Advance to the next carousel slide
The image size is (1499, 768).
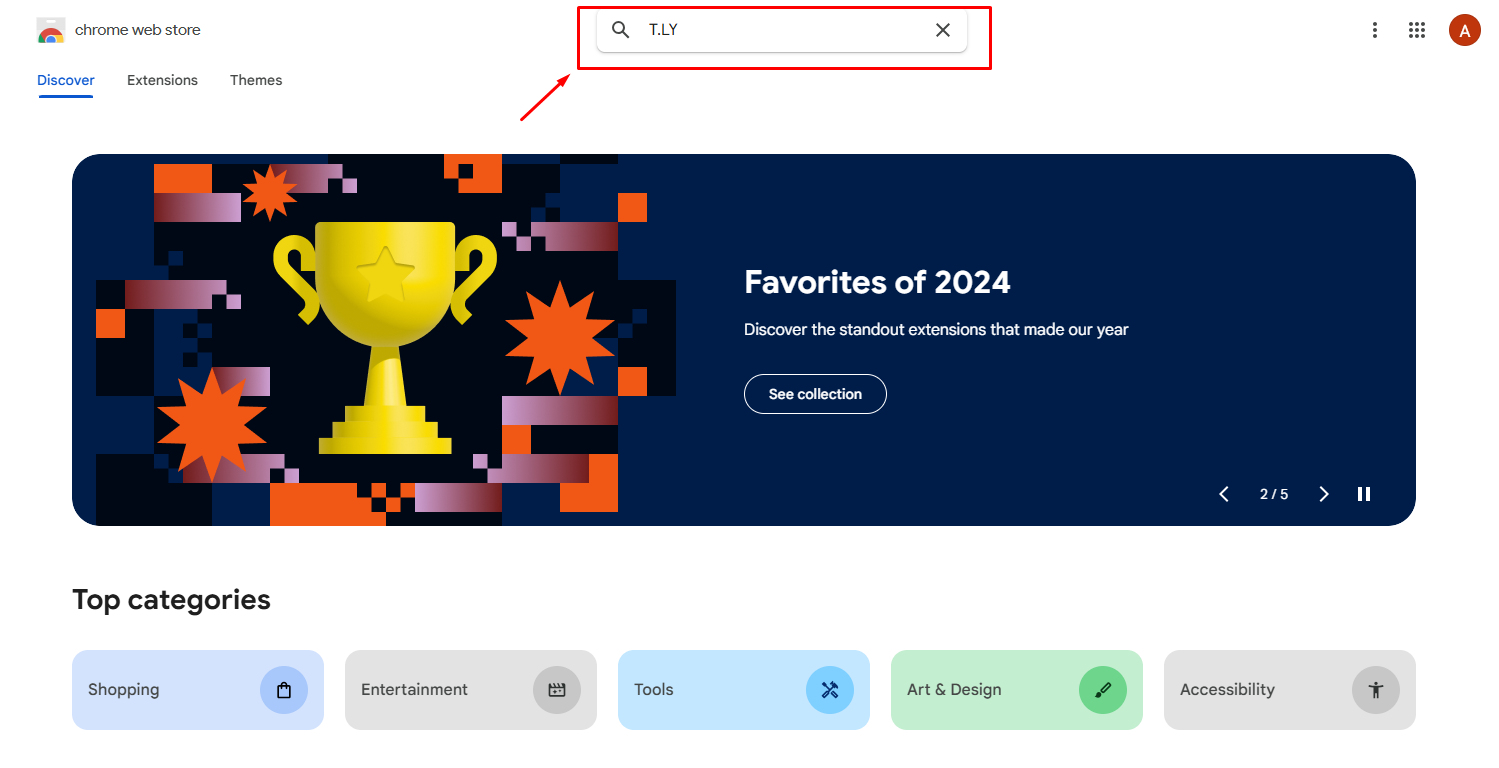pos(1324,494)
